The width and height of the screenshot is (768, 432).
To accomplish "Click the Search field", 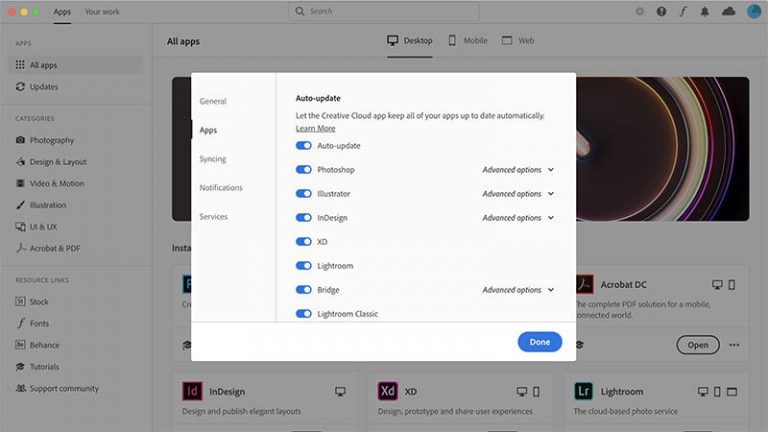I will (x=384, y=11).
